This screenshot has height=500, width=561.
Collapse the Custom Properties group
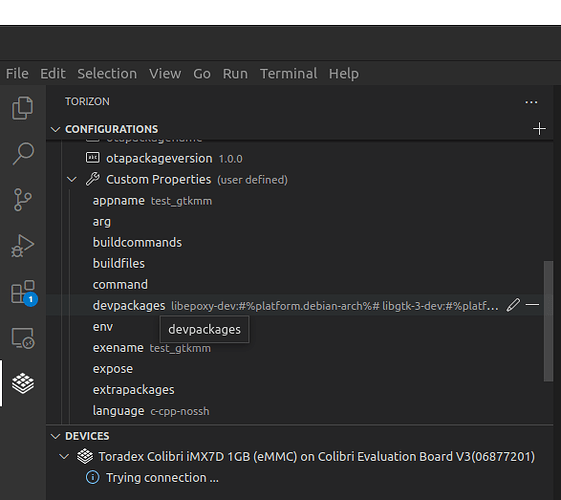point(72,179)
